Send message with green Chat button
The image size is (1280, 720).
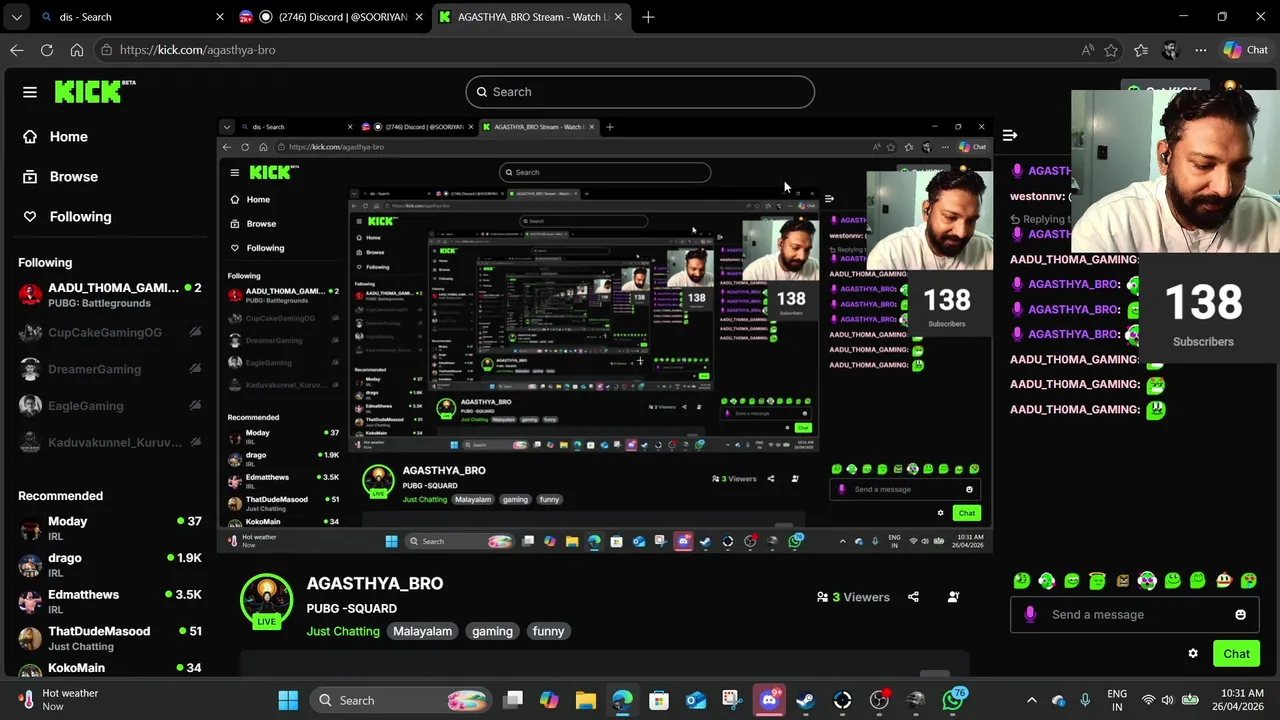click(x=1237, y=654)
